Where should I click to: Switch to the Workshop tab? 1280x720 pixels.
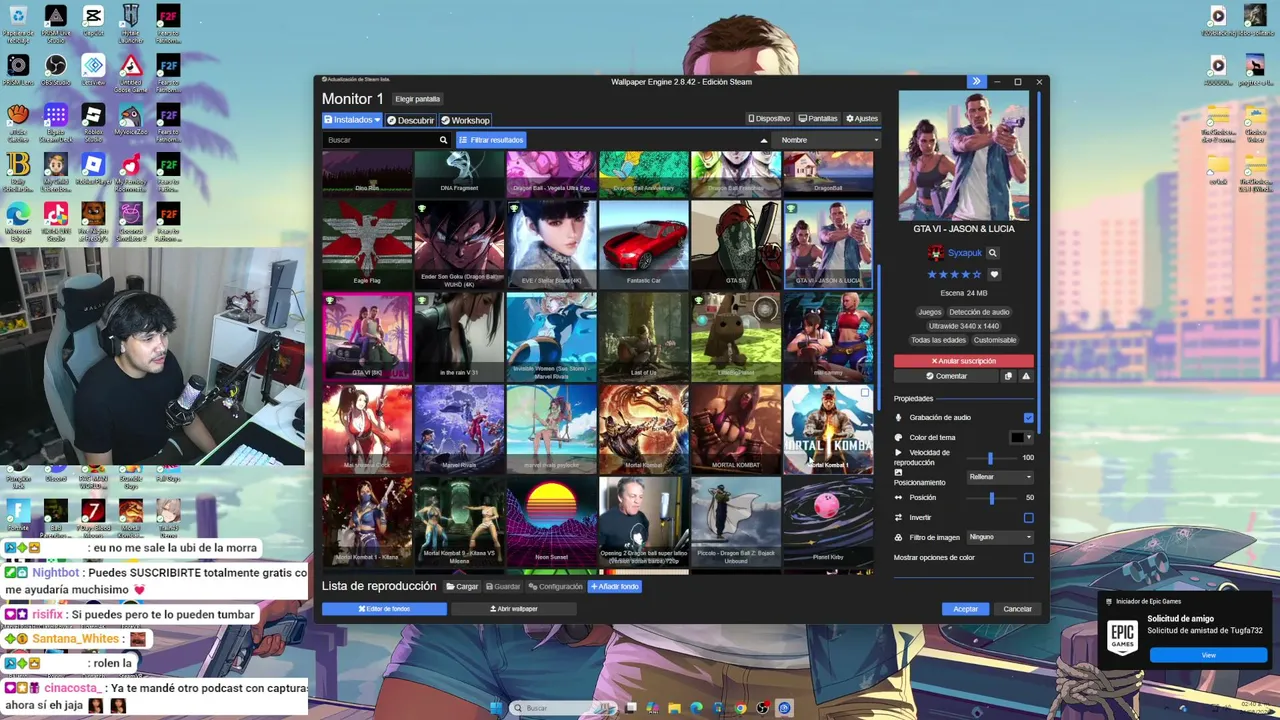coord(465,120)
